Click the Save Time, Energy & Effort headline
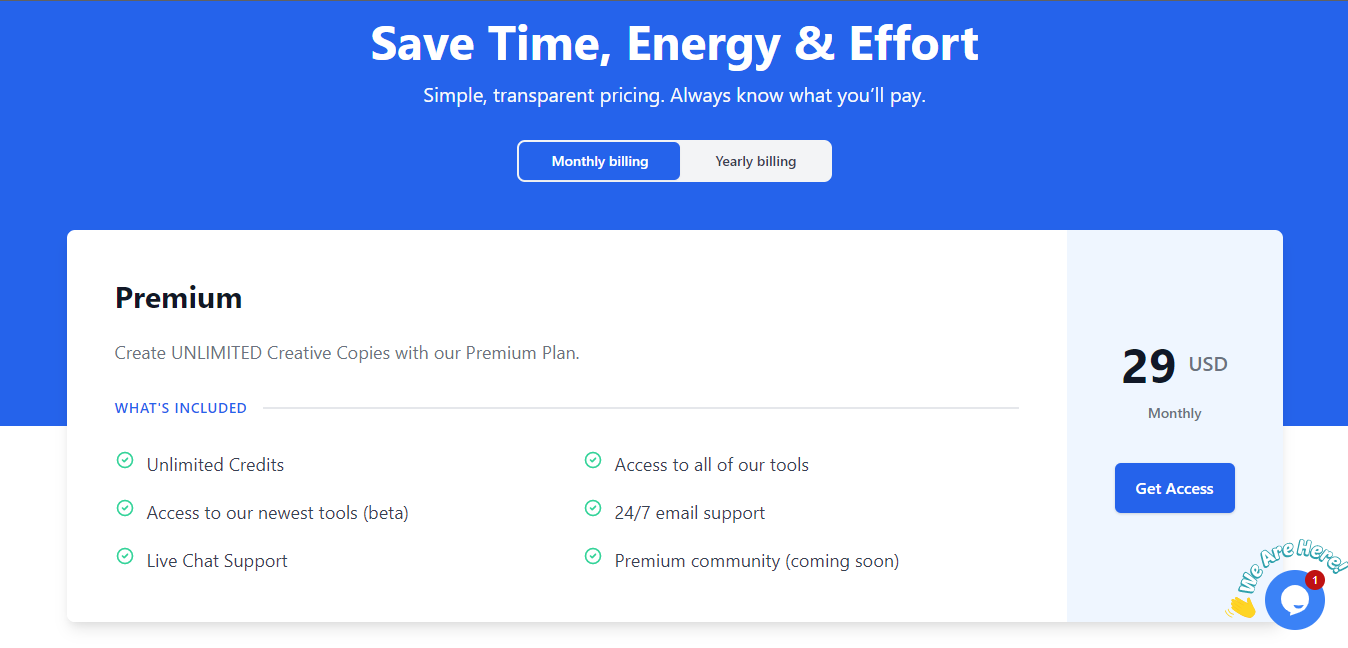1348x648 pixels. tap(674, 44)
